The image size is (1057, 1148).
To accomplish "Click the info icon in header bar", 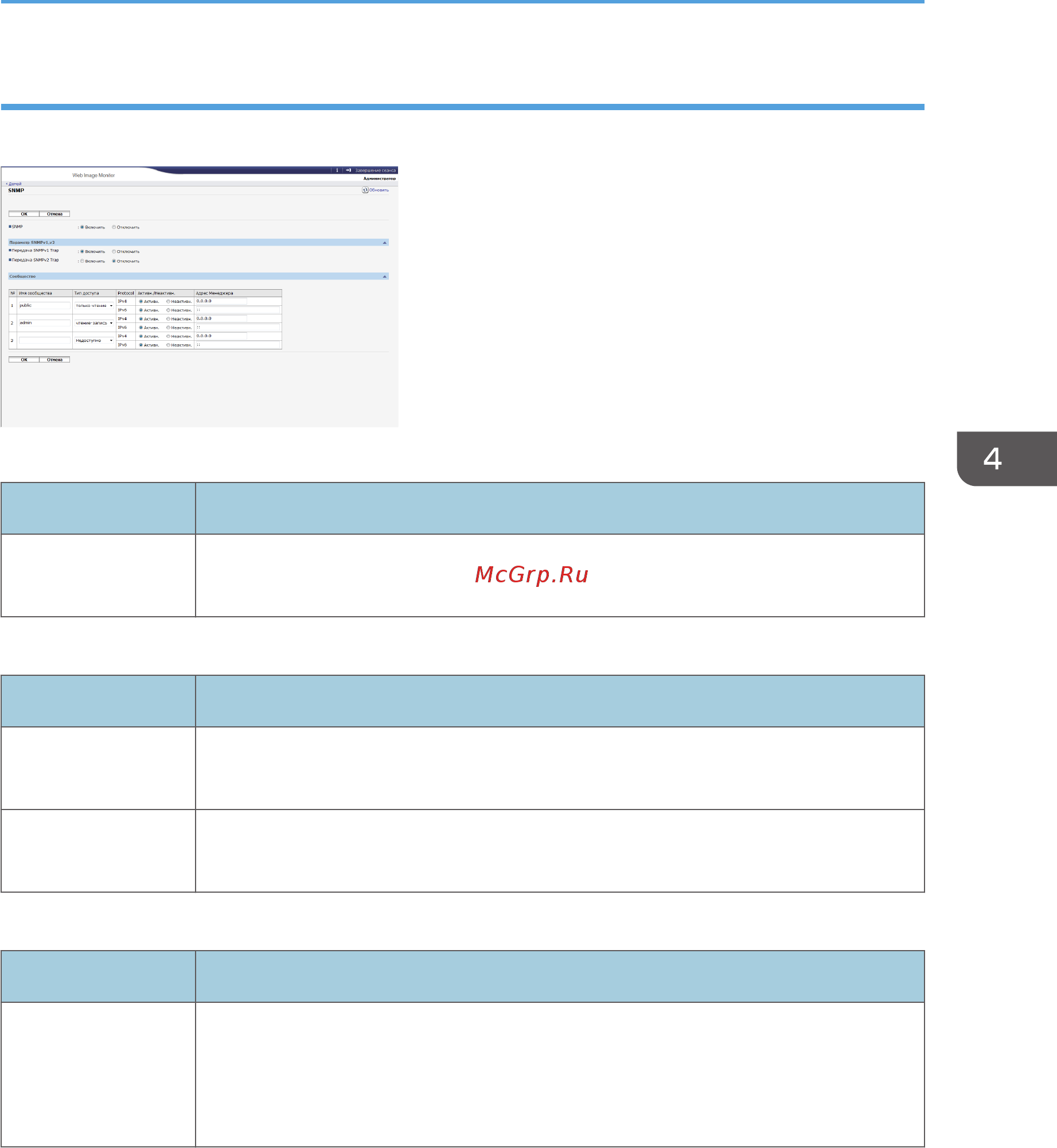I will point(337,170).
